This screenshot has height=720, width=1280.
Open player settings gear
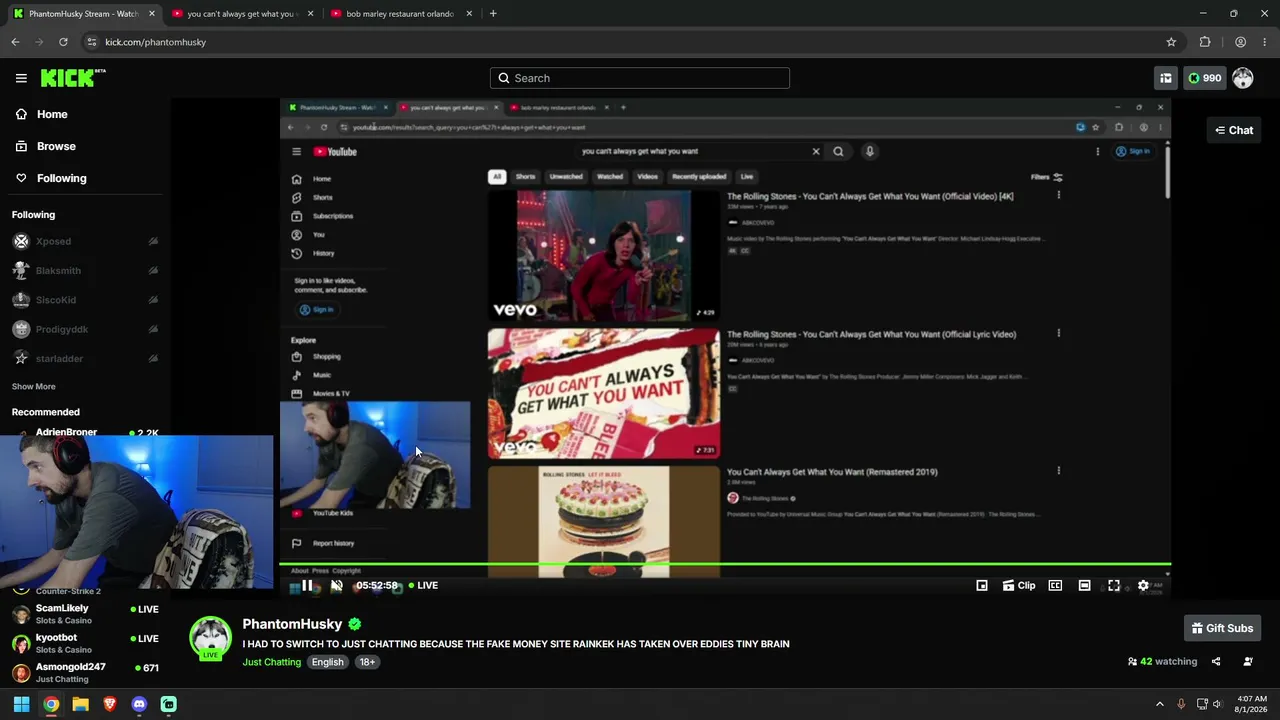click(x=1143, y=586)
